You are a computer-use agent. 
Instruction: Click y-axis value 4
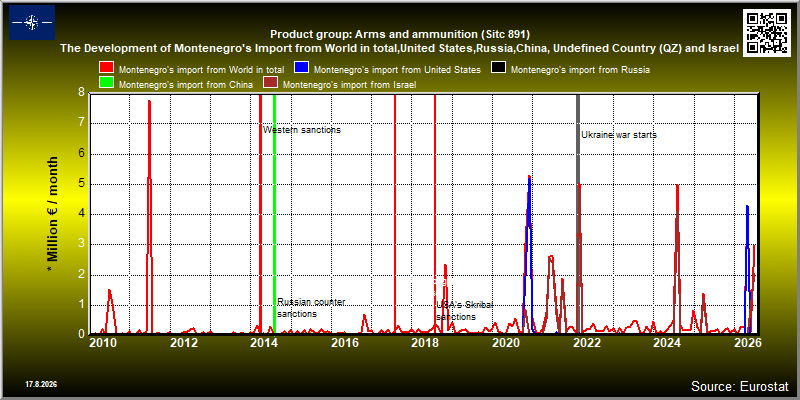[x=81, y=214]
